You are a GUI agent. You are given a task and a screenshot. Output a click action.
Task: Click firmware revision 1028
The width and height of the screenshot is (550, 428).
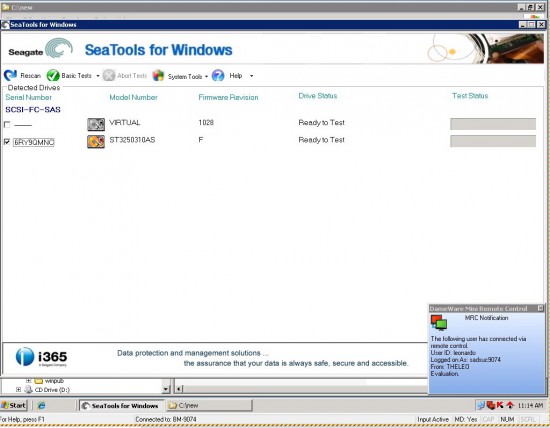206,122
